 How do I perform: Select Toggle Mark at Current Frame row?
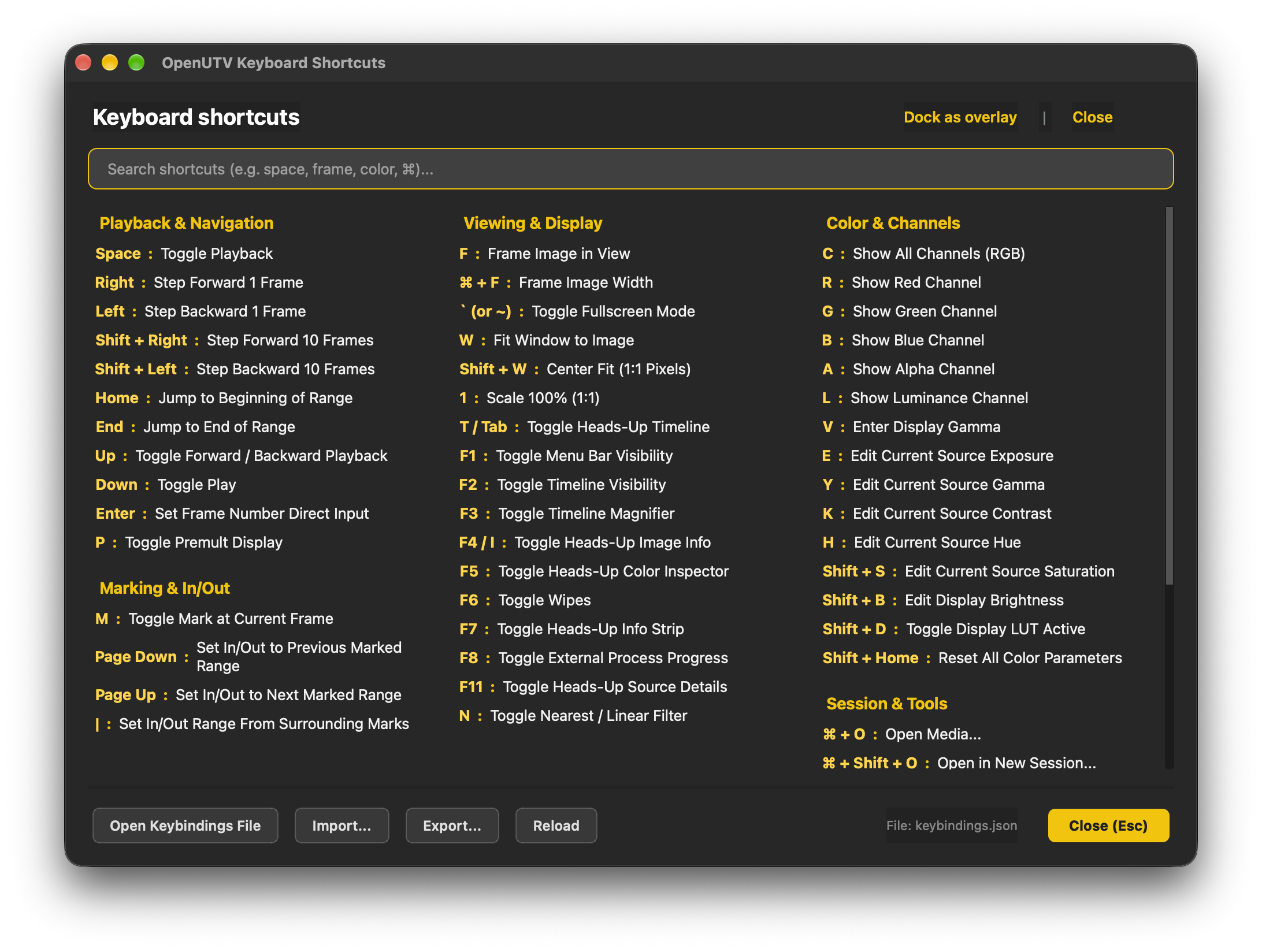[x=214, y=619]
